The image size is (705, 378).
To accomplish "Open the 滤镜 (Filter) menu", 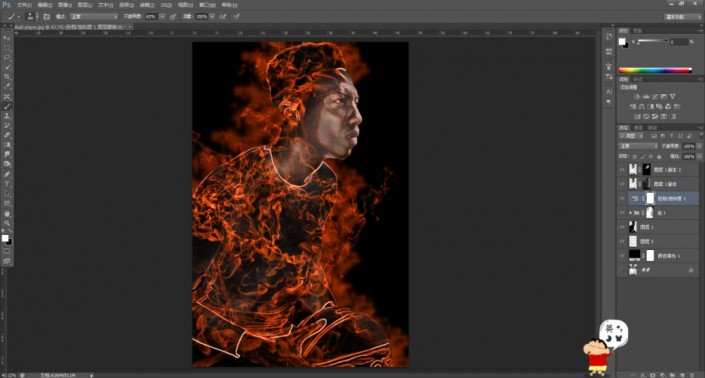I will (147, 5).
